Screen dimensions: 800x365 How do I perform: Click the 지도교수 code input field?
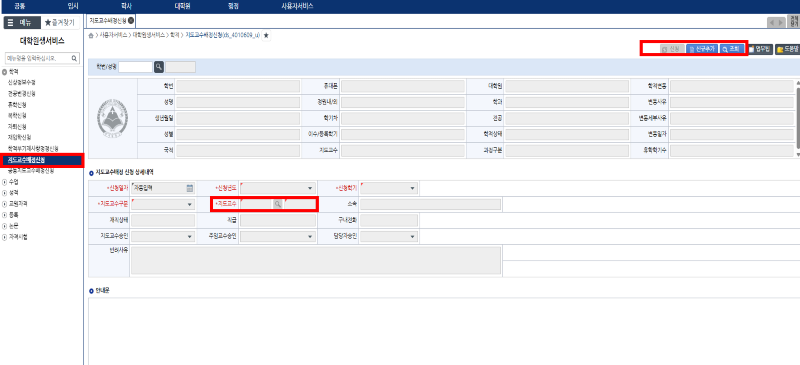[x=257, y=204]
